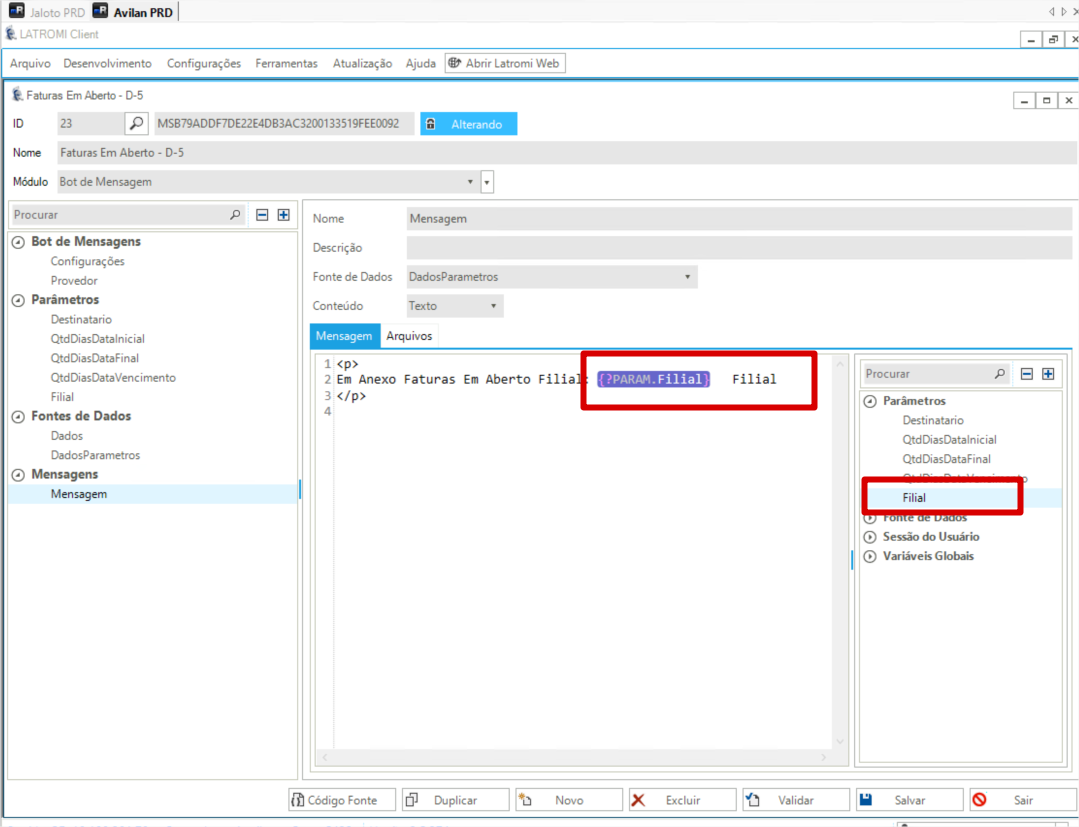Image resolution: width=1079 pixels, height=827 pixels.
Task: Open the Conteúdo dropdown
Action: (x=493, y=306)
